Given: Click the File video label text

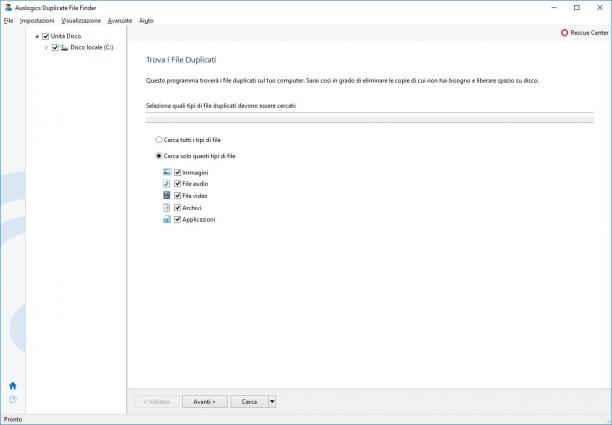Looking at the screenshot, I should (x=195, y=196).
